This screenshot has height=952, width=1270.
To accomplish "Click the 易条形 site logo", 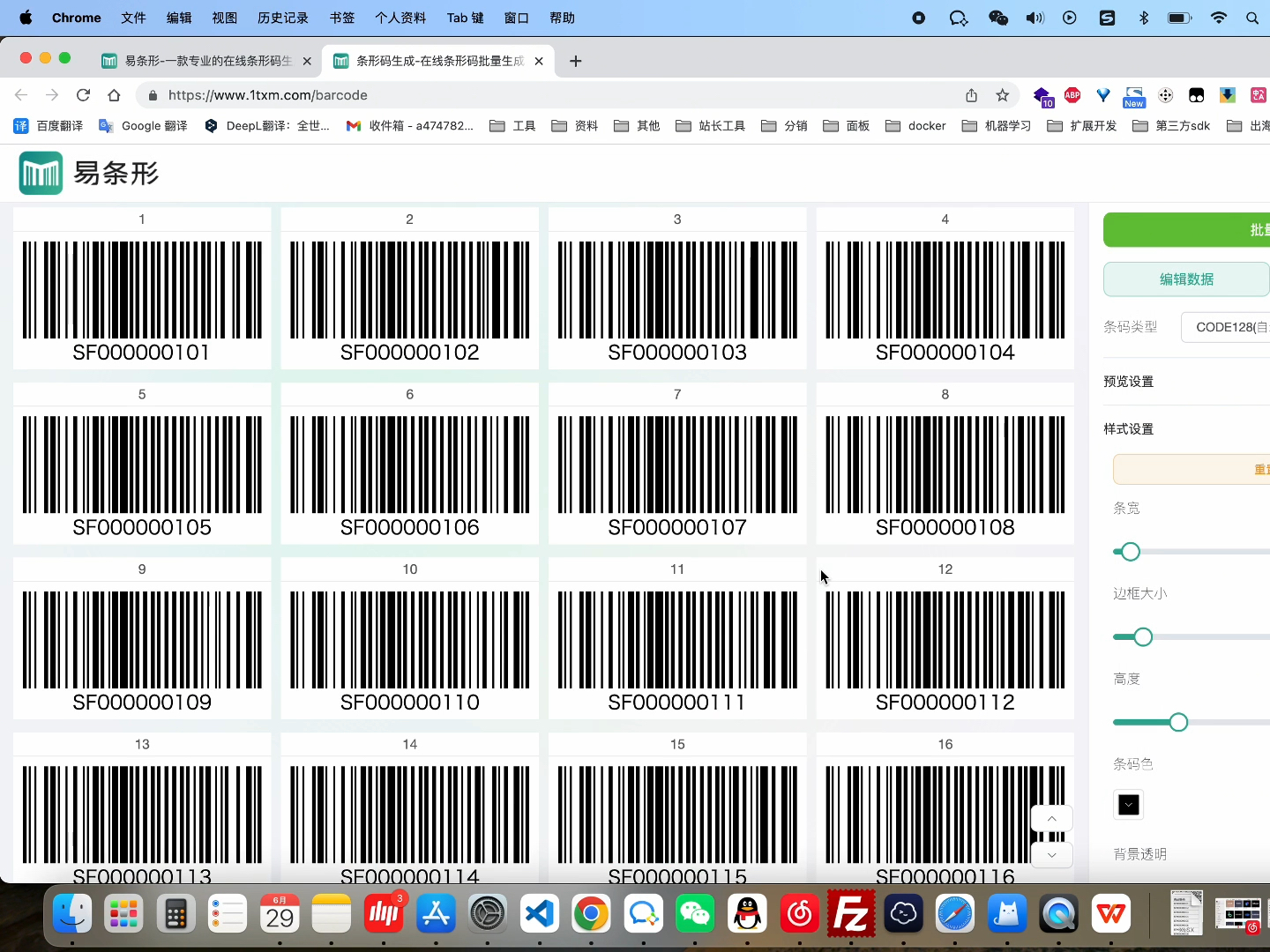I will [88, 173].
